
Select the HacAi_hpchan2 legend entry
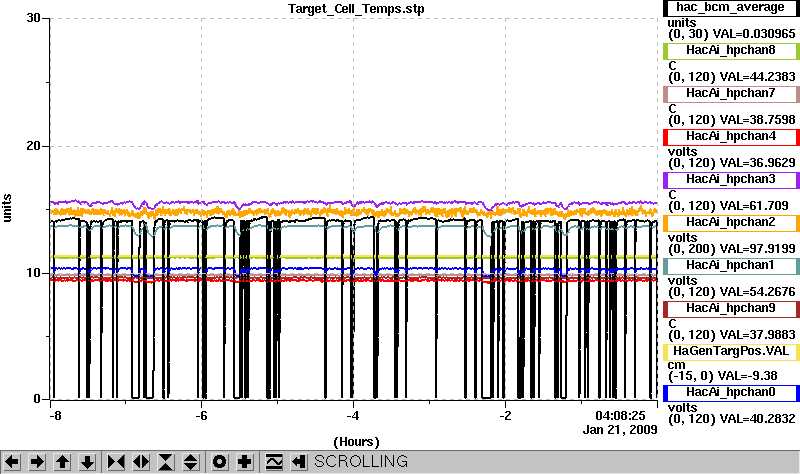[x=731, y=222]
